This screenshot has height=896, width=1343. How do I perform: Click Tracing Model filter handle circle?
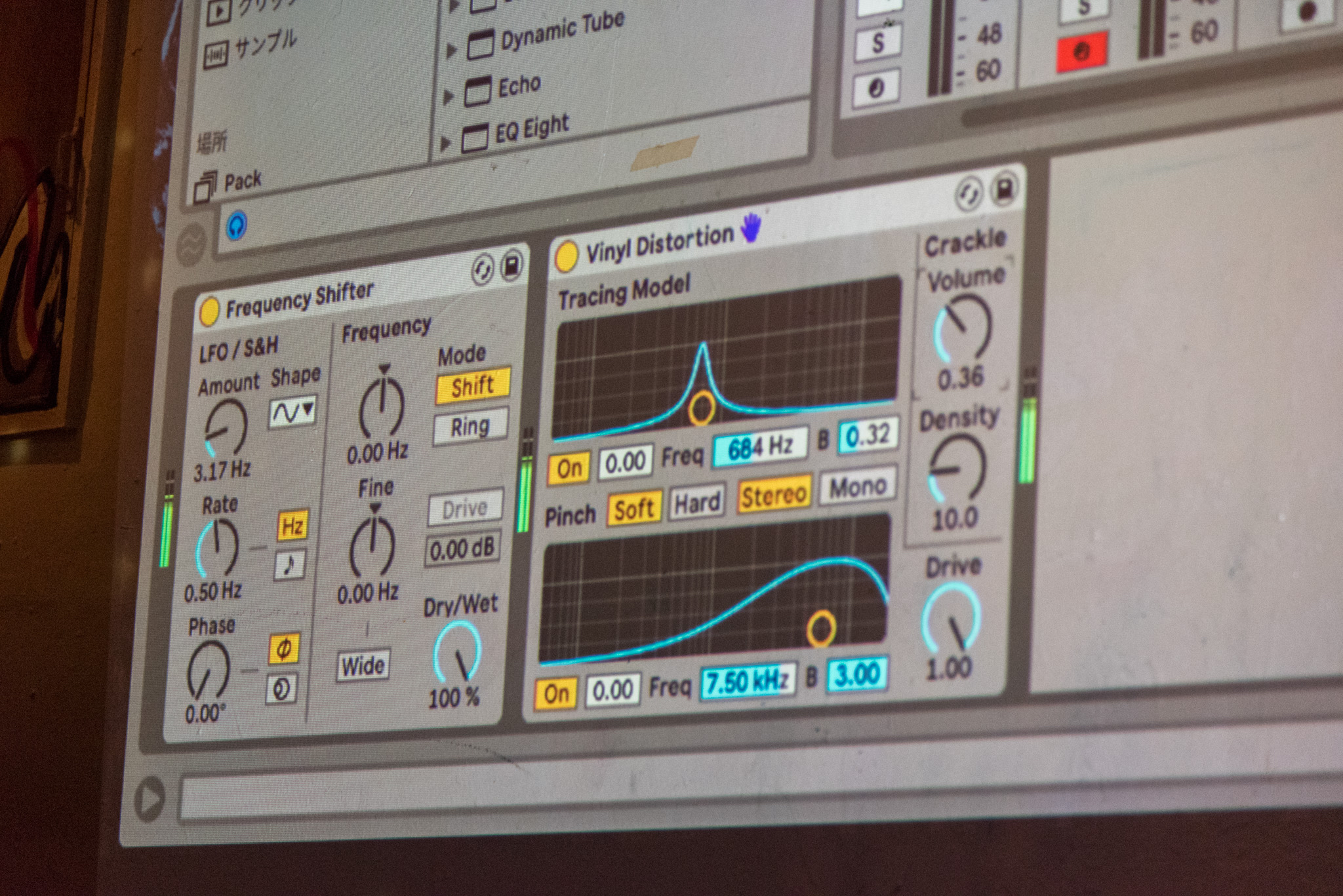tap(700, 408)
